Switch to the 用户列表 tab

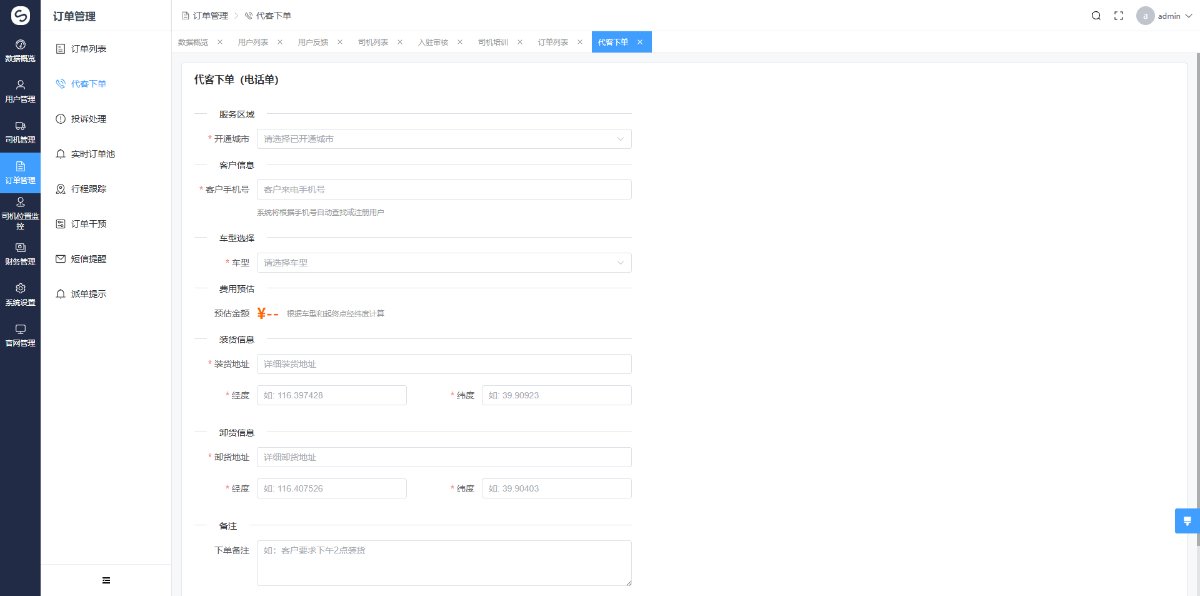(254, 42)
